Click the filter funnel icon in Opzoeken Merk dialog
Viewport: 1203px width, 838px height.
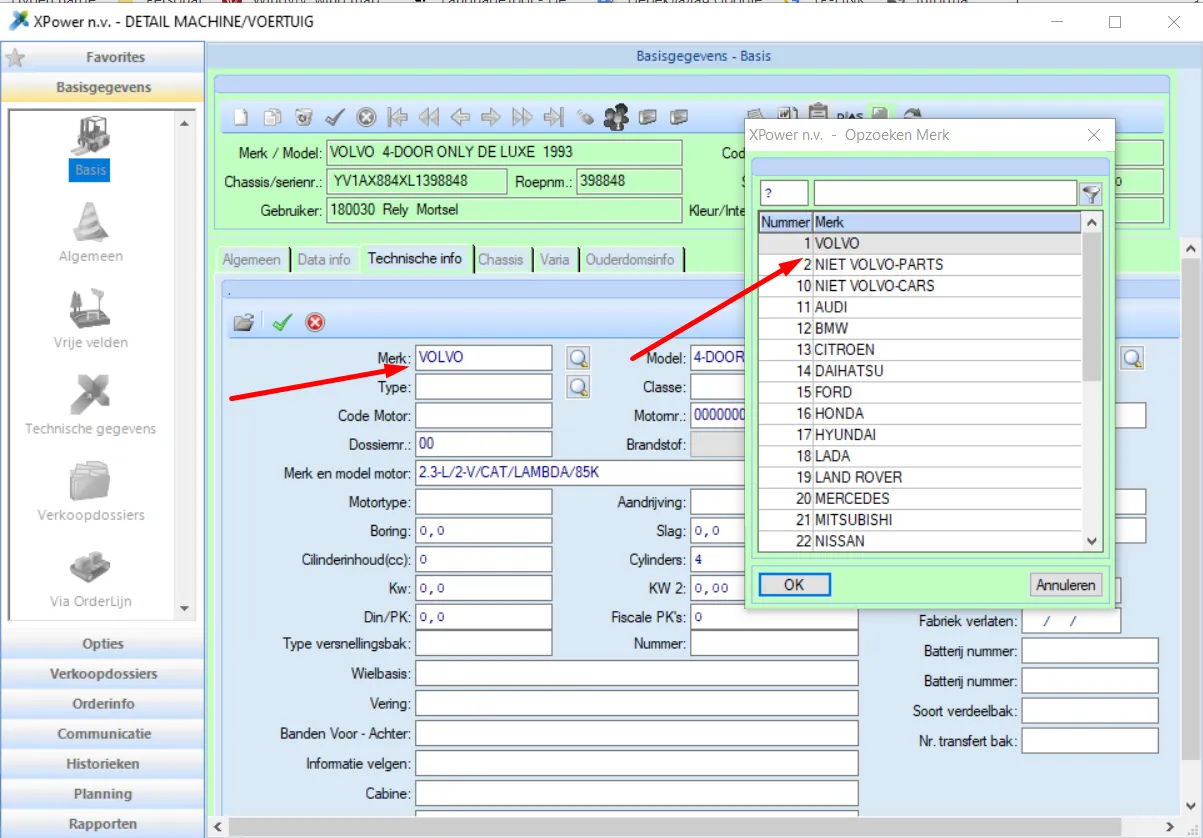(1091, 193)
